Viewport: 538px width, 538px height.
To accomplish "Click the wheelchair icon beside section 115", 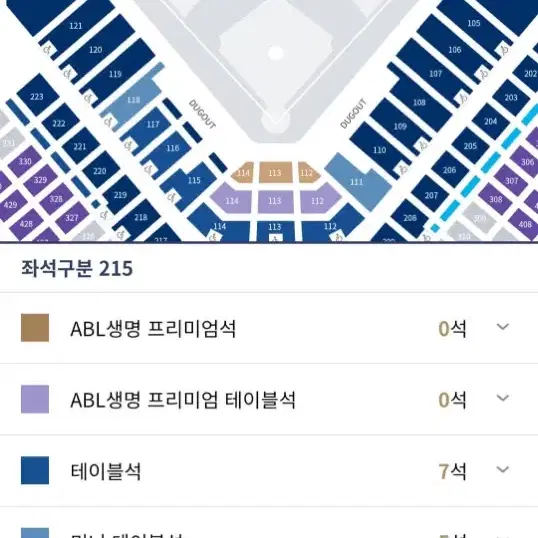I will click(x=171, y=197).
